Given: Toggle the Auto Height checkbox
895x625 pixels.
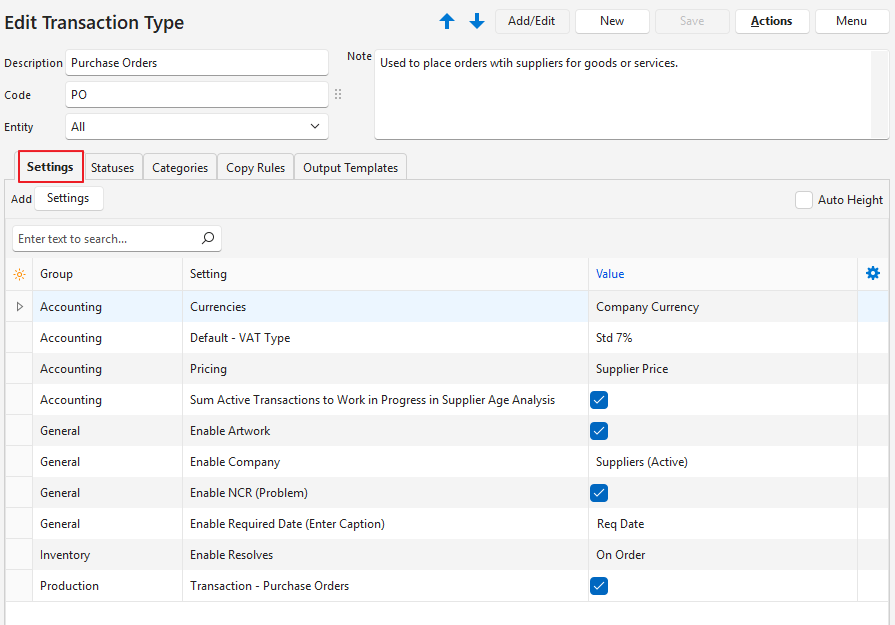Looking at the screenshot, I should pos(804,200).
